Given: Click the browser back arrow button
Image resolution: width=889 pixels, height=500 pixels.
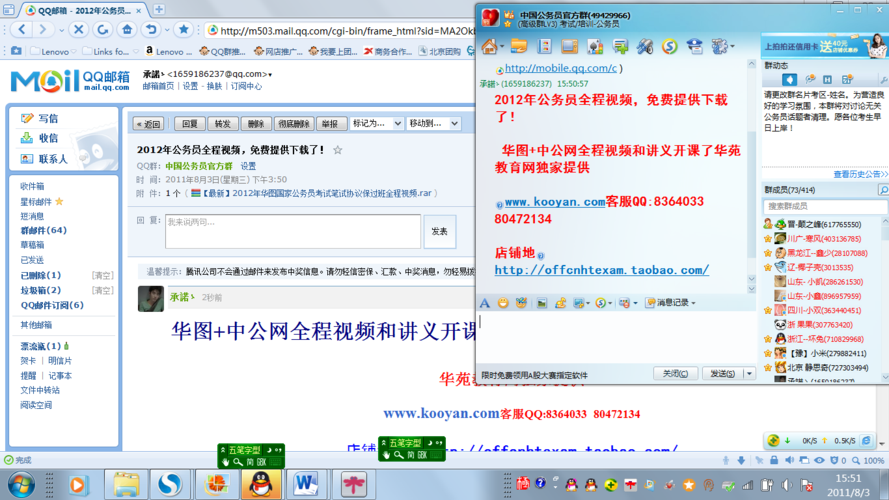Looking at the screenshot, I should [x=22, y=29].
